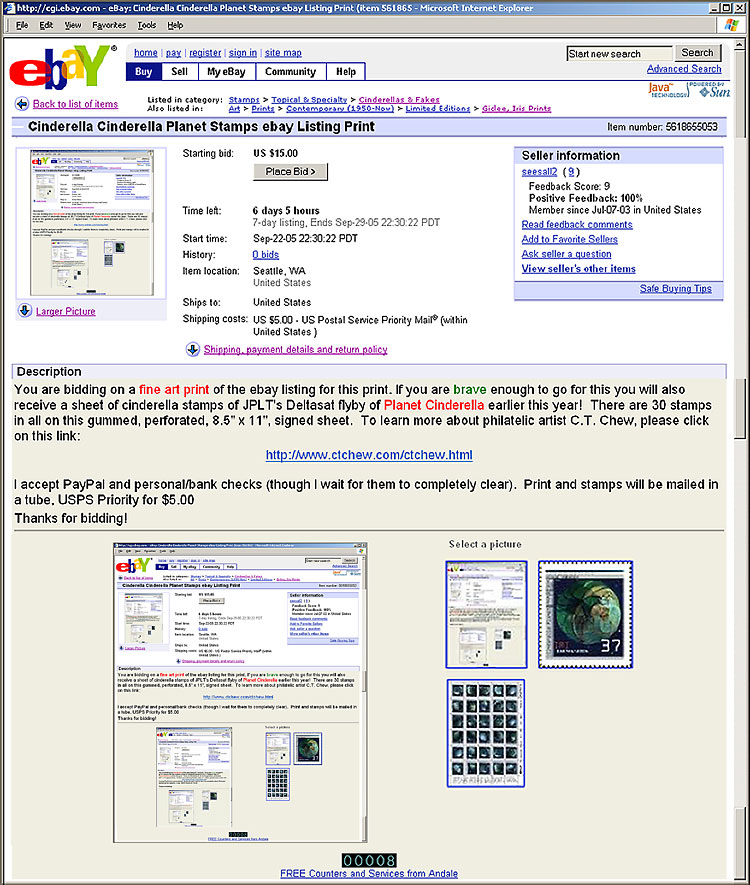Click Read feedback comments
The width and height of the screenshot is (750, 885).
(577, 225)
